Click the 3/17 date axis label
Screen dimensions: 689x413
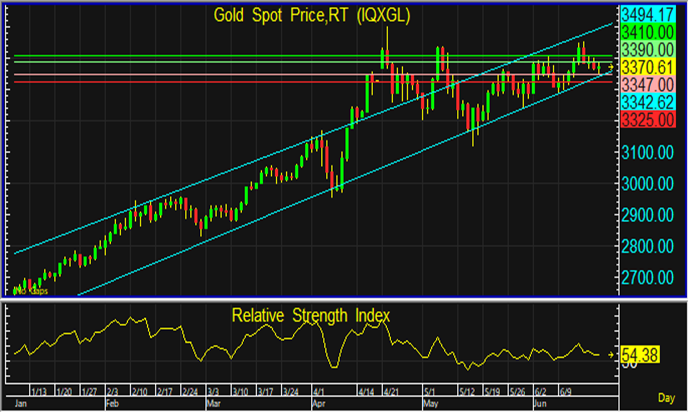tap(265, 392)
